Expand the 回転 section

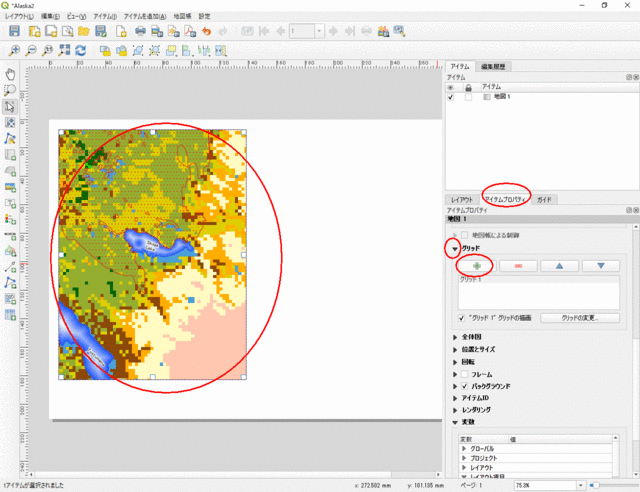455,362
